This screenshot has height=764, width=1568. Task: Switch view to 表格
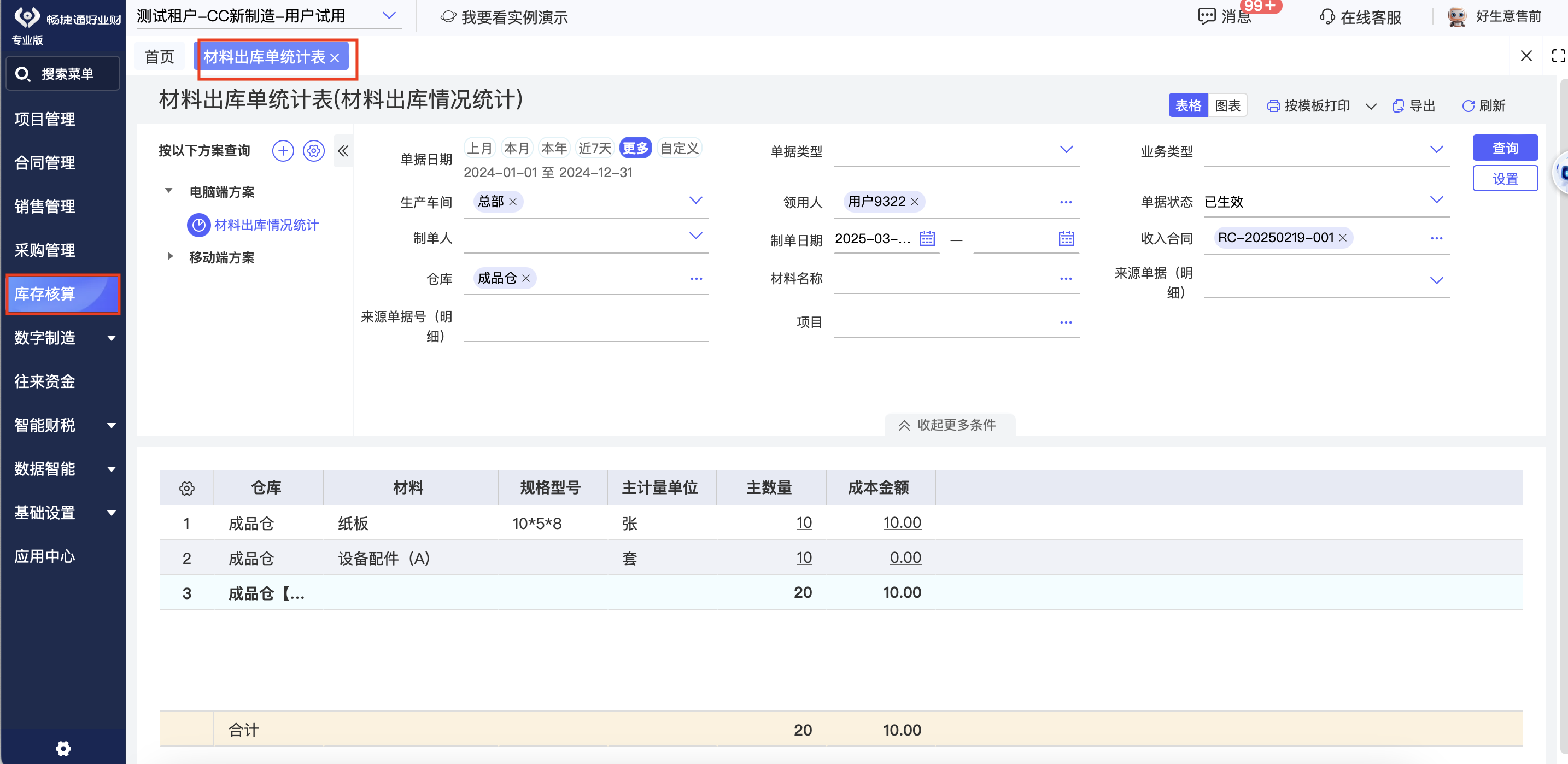pyautogui.click(x=1187, y=106)
